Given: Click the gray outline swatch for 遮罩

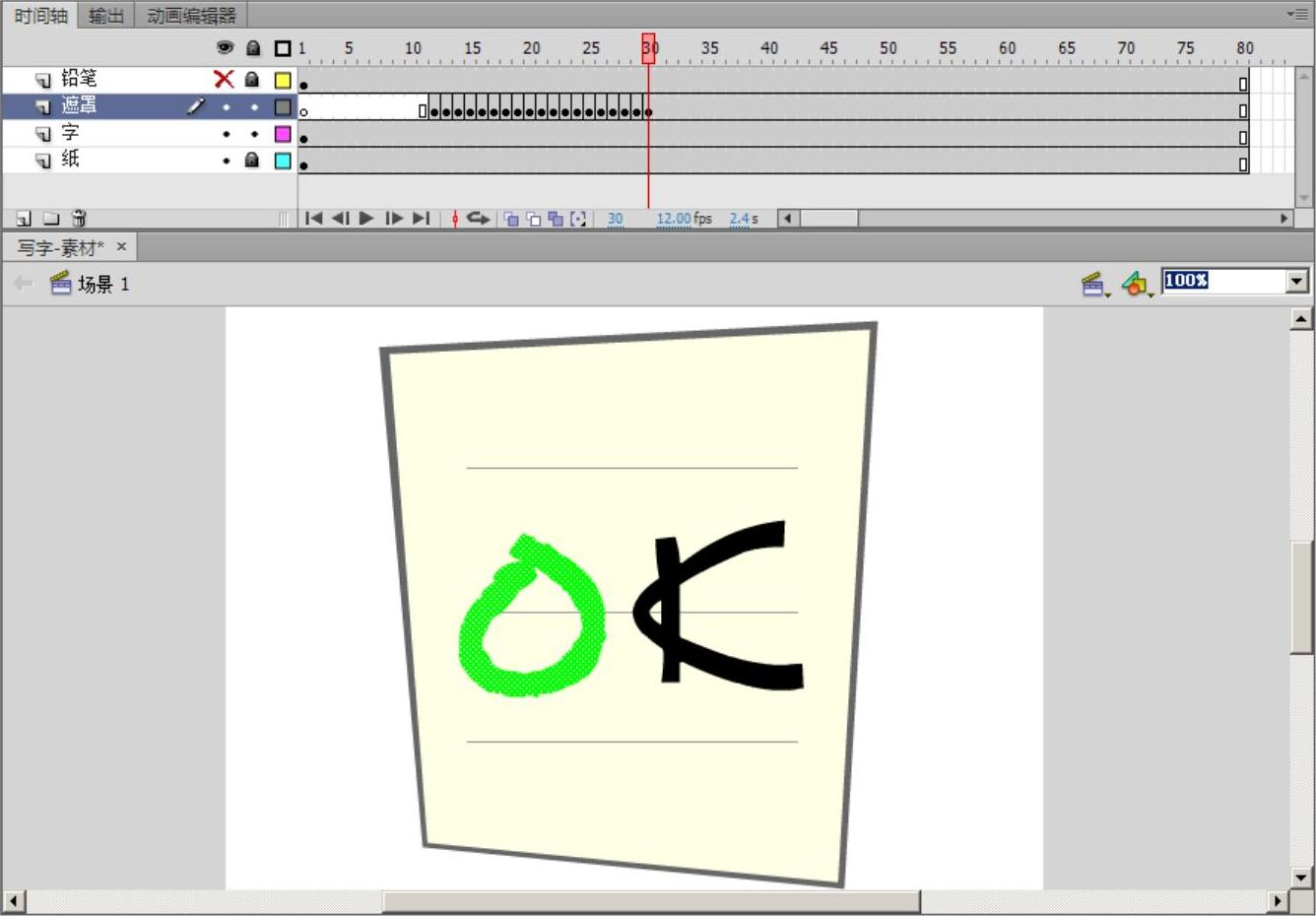Looking at the screenshot, I should tap(283, 106).
